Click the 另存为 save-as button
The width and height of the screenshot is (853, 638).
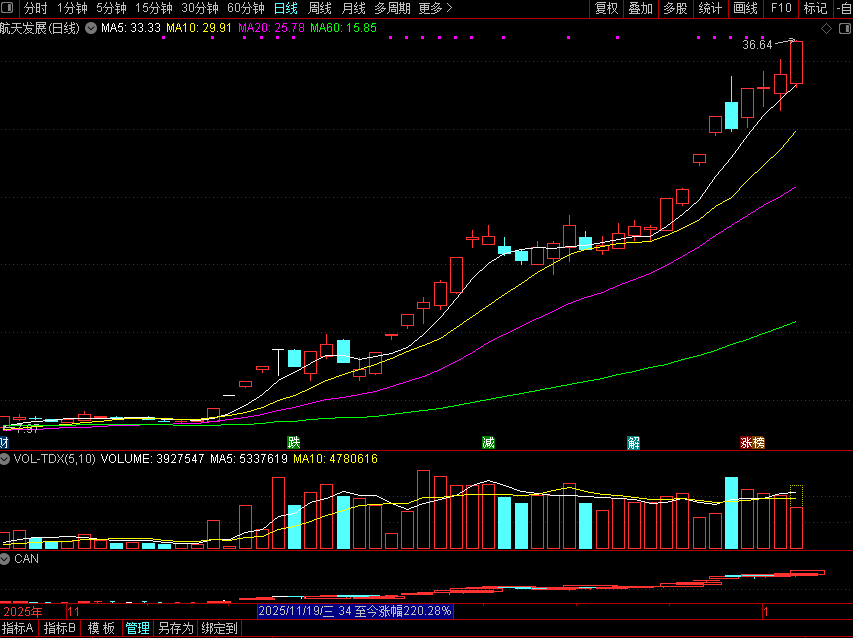coord(176,629)
